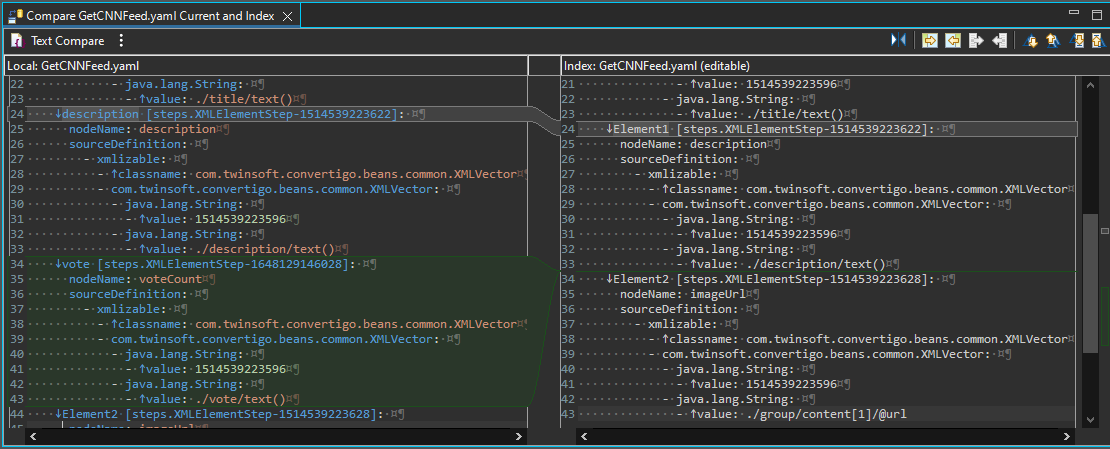Close the Compare GetCNNFeed.yaml tab
This screenshot has height=449, width=1110.
pos(288,15)
